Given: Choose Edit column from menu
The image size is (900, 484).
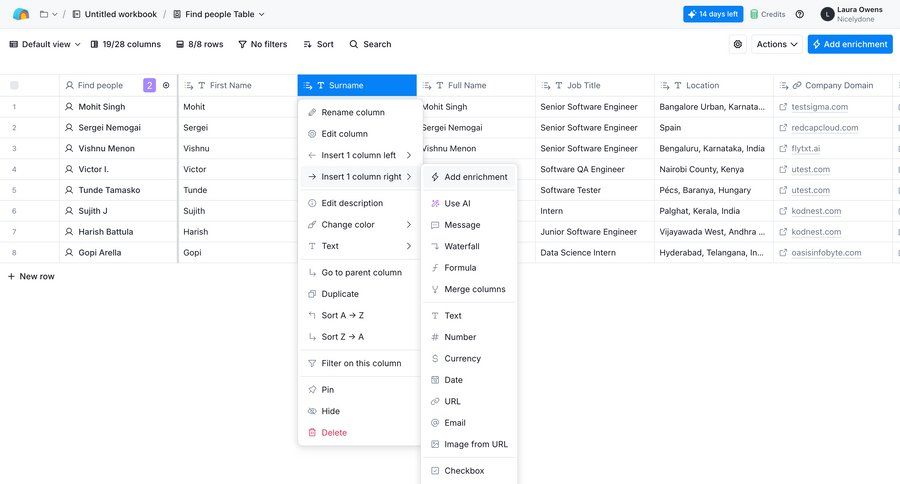Looking at the screenshot, I should pos(360,134).
